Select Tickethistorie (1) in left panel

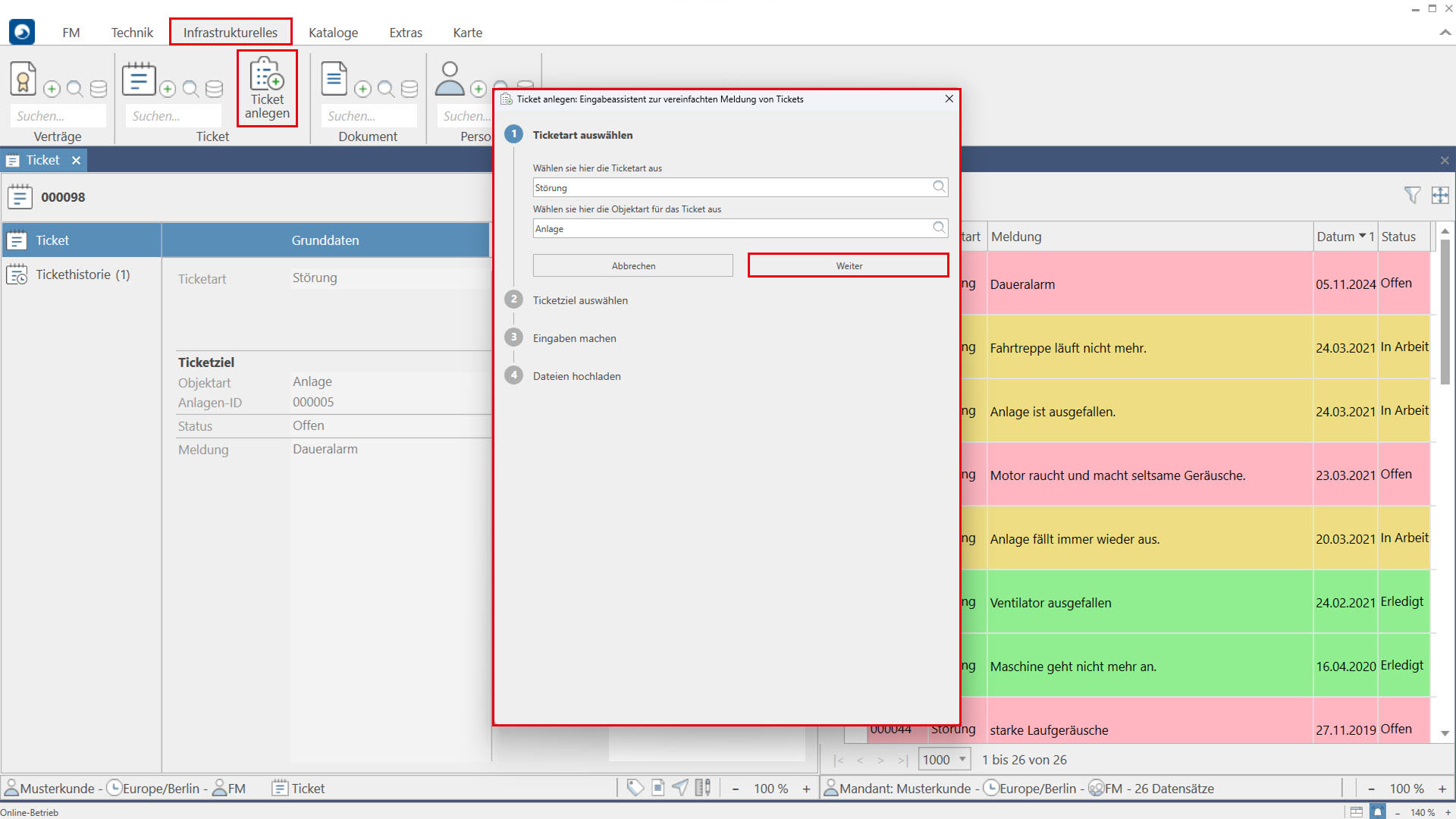pos(82,275)
